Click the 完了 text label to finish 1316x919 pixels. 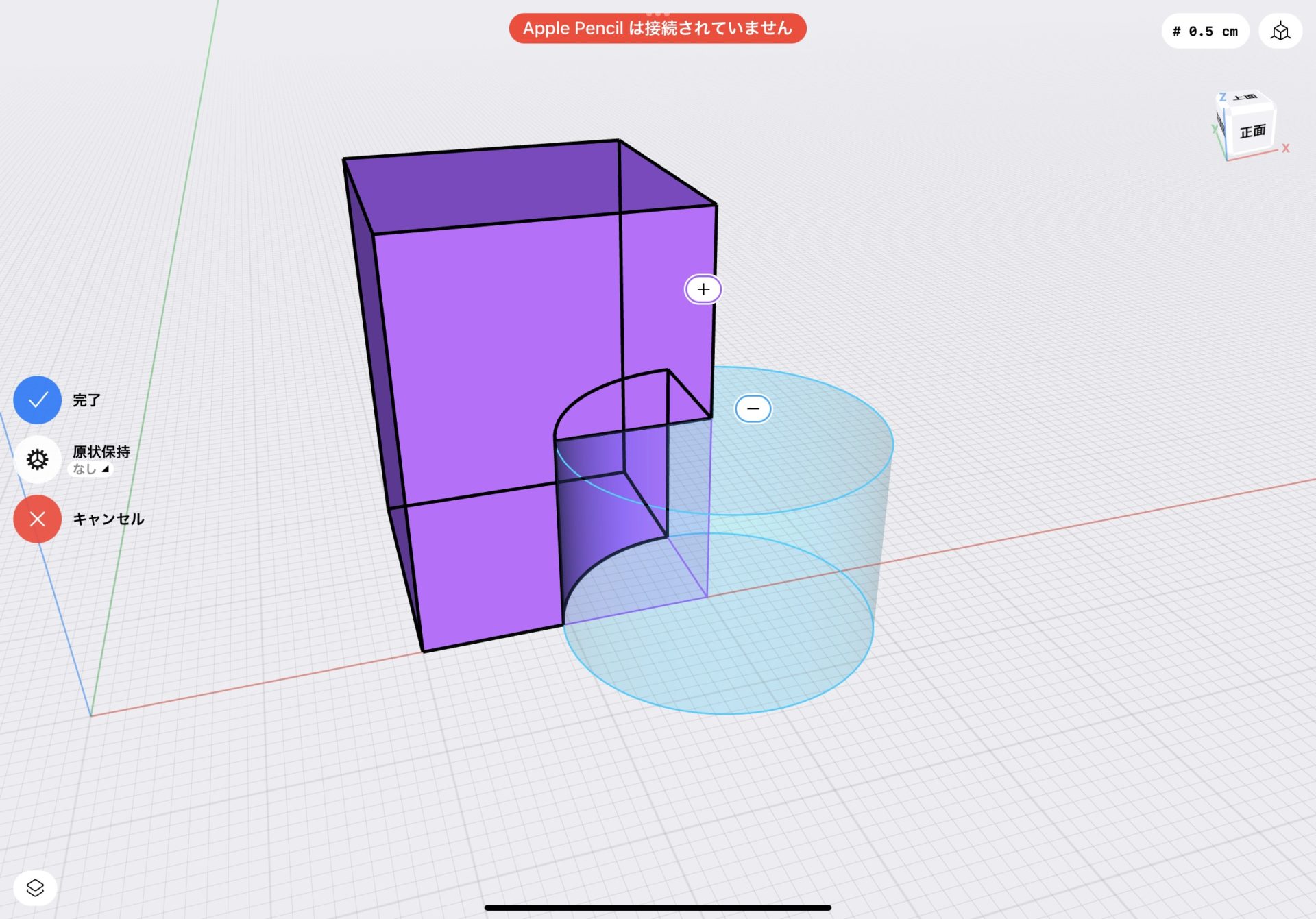[86, 400]
